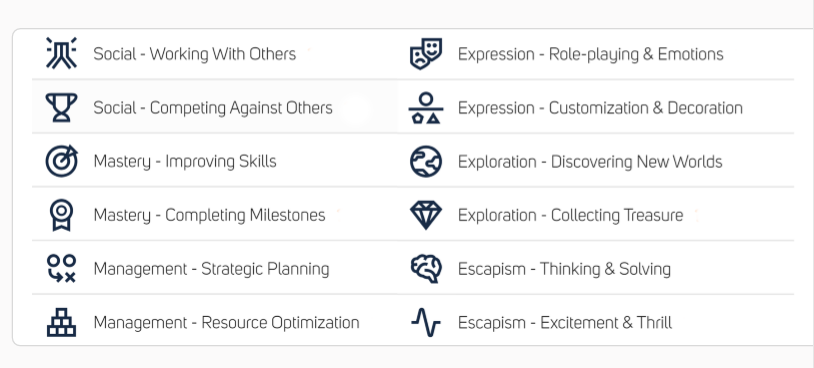Click the brain icon for Thinking & Solving

[x=426, y=268]
